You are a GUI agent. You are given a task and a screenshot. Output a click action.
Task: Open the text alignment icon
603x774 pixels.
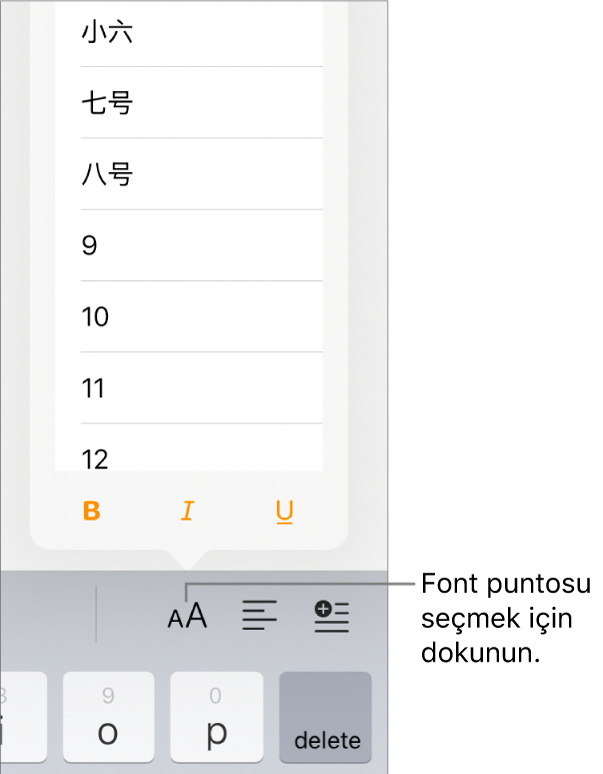[x=260, y=616]
